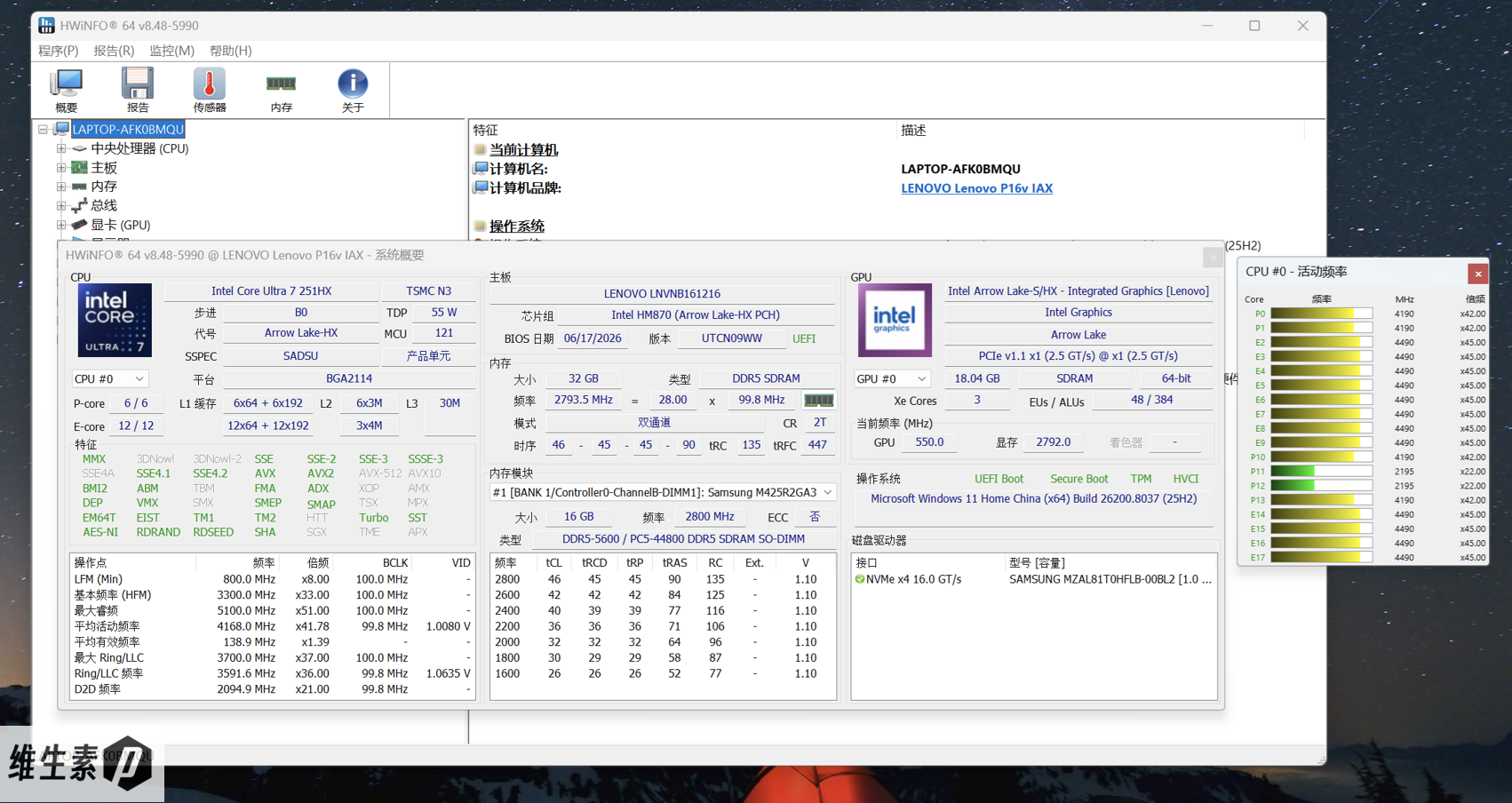The image size is (1512, 803).
Task: Click the NVMe green status check icon
Action: pos(860,579)
